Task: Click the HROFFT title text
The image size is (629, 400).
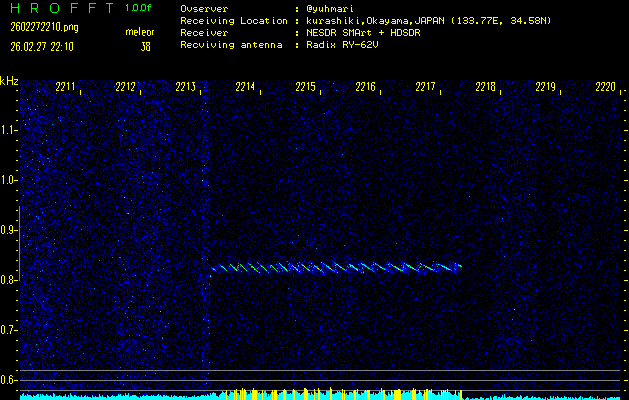Action: (x=64, y=8)
